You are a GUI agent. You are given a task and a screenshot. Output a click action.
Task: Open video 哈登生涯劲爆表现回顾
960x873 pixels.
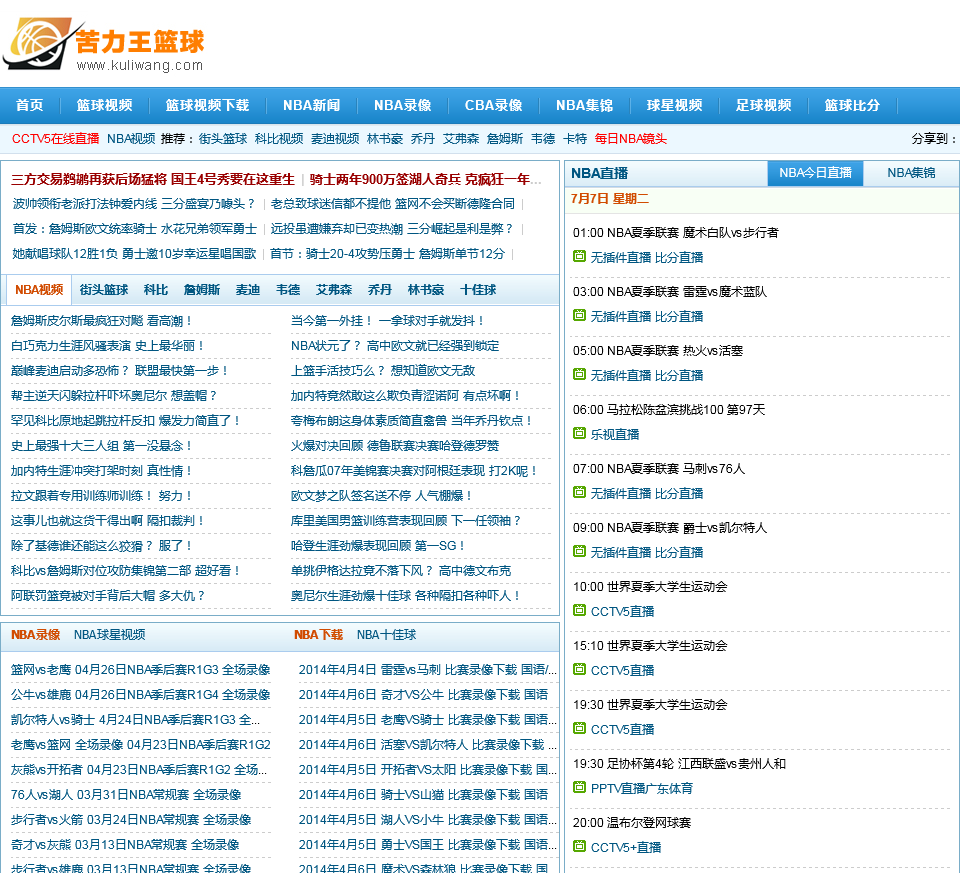378,545
